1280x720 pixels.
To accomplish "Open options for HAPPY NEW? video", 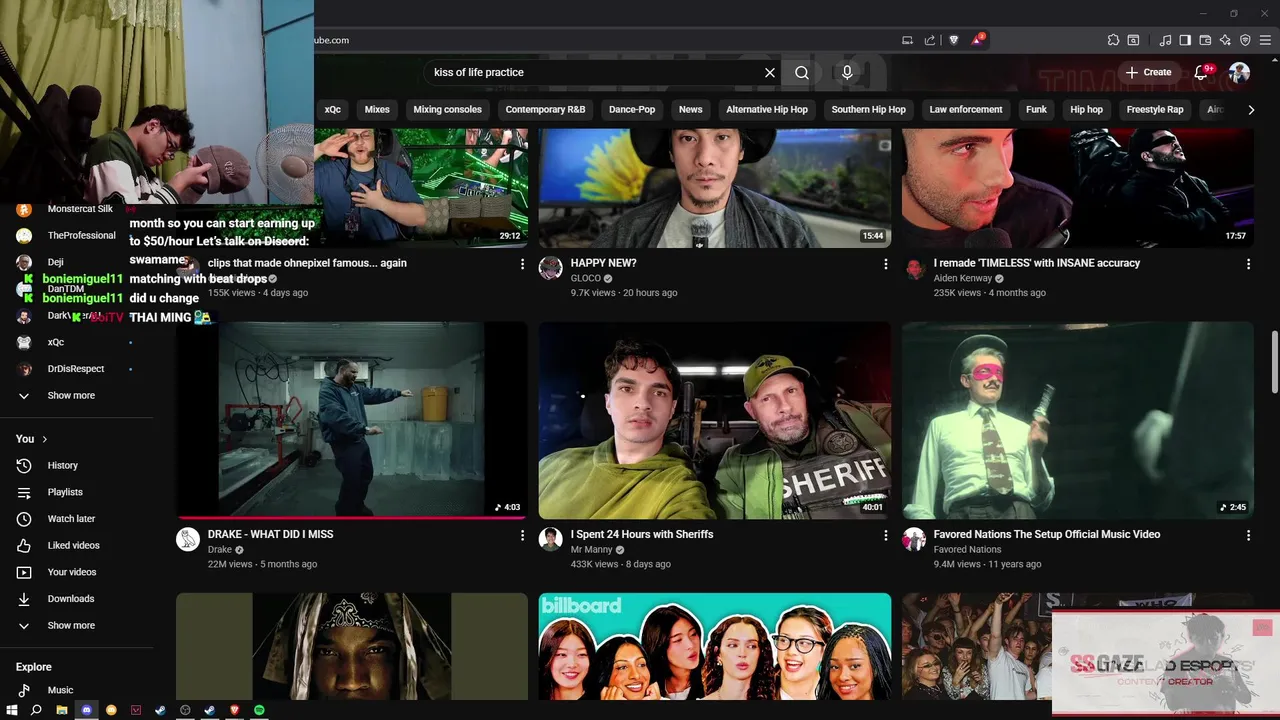I will (885, 264).
